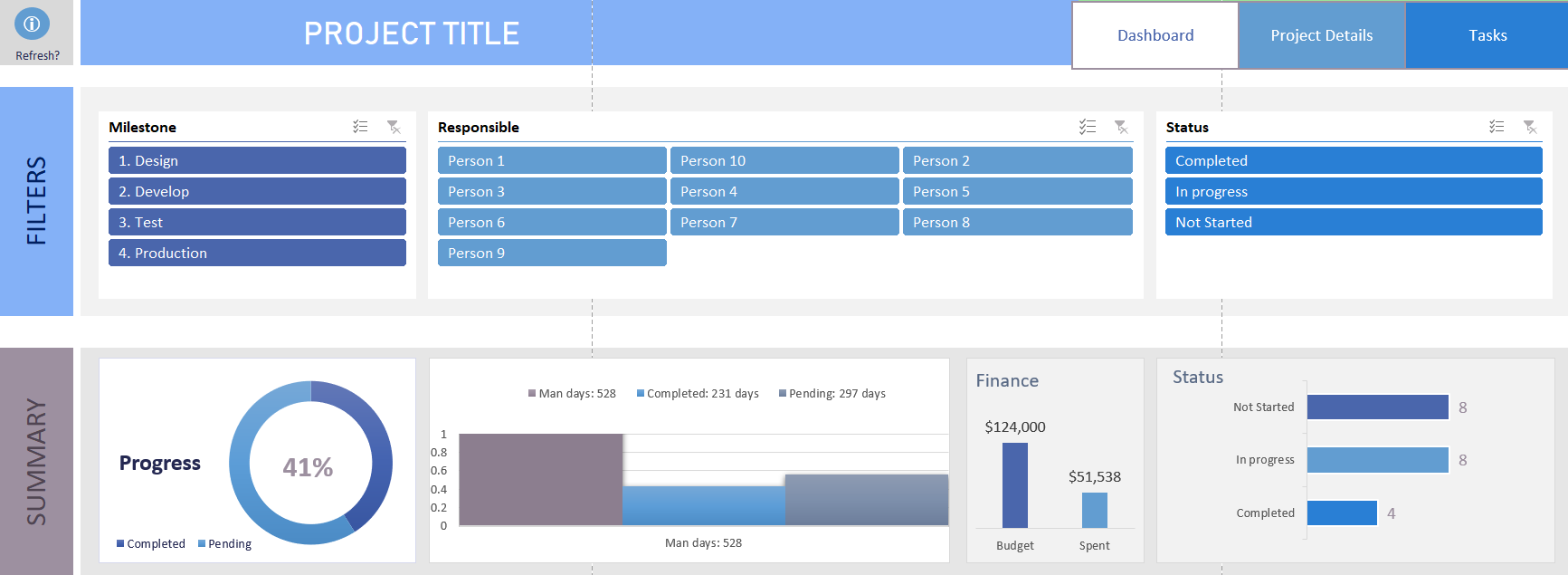Switch to Project Details tab
1568x575 pixels.
click(1321, 35)
